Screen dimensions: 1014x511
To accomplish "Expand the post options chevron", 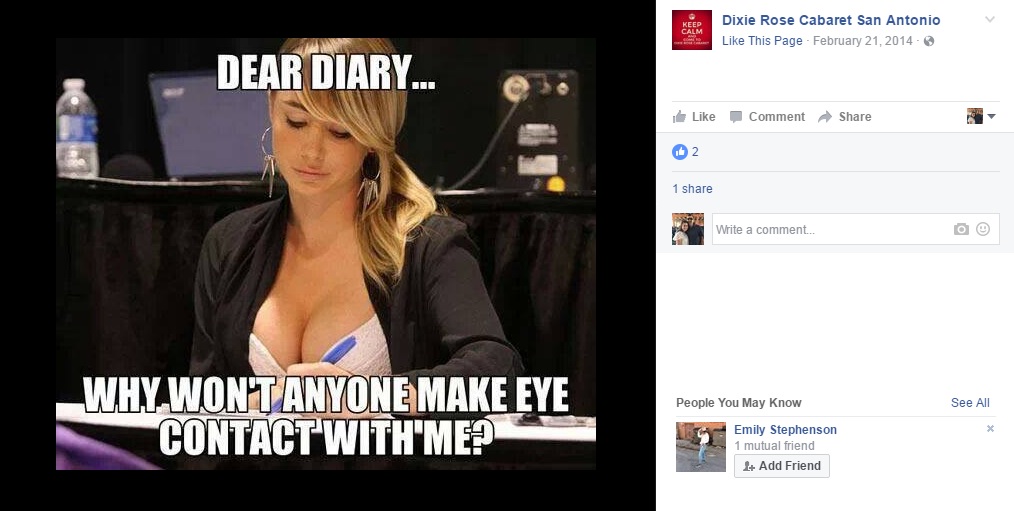I will [x=989, y=19].
